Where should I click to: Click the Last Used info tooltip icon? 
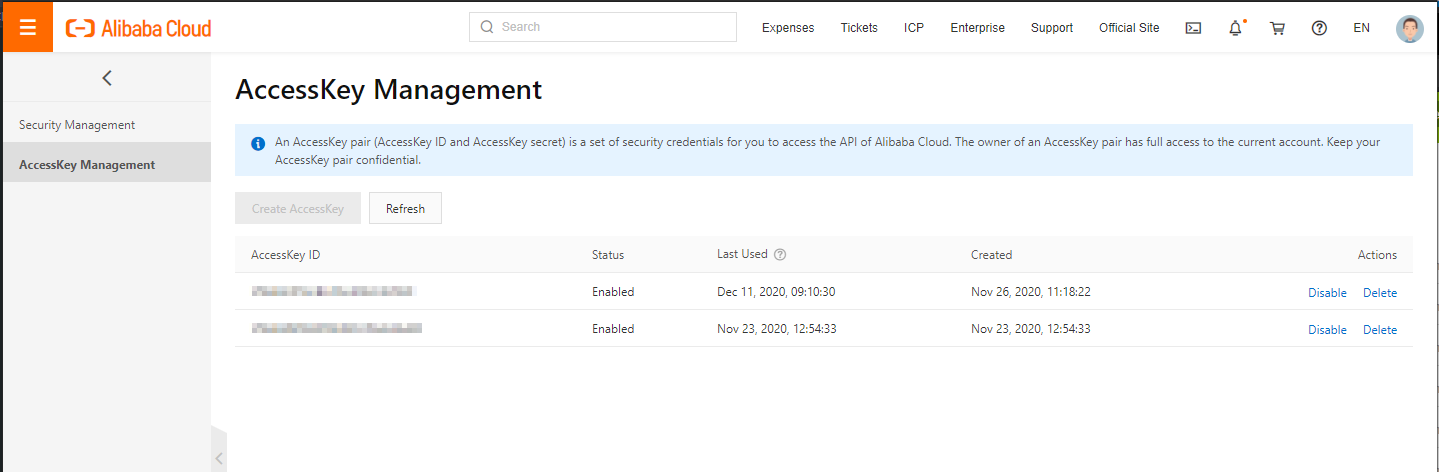coord(780,255)
